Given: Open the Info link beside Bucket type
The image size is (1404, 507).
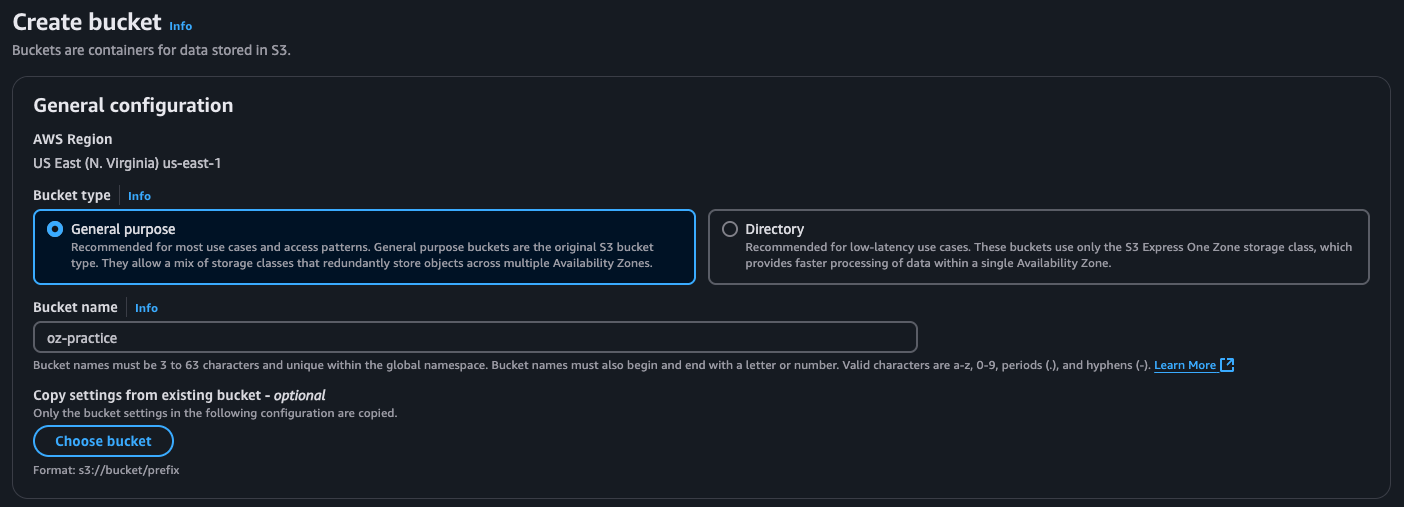Looking at the screenshot, I should (x=139, y=196).
